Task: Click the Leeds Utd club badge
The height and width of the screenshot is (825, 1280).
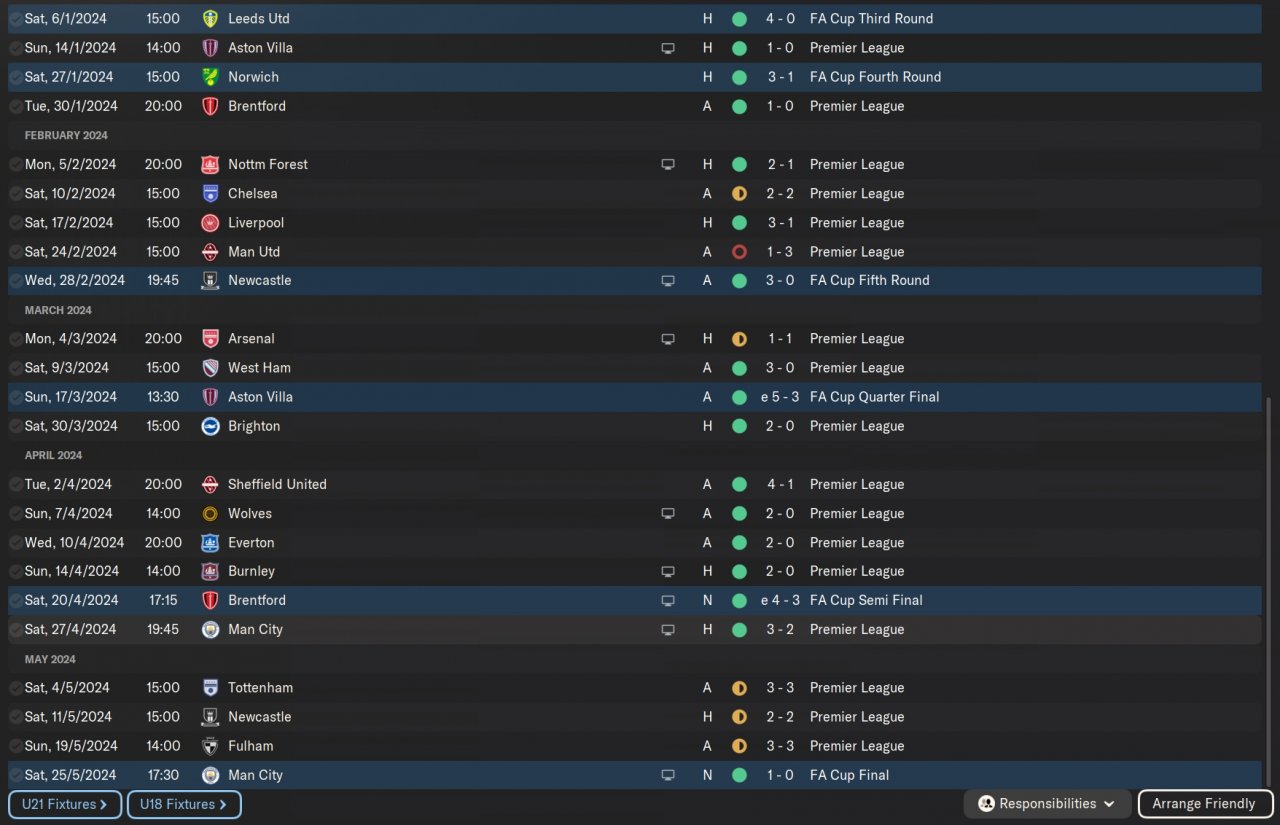Action: (210, 19)
